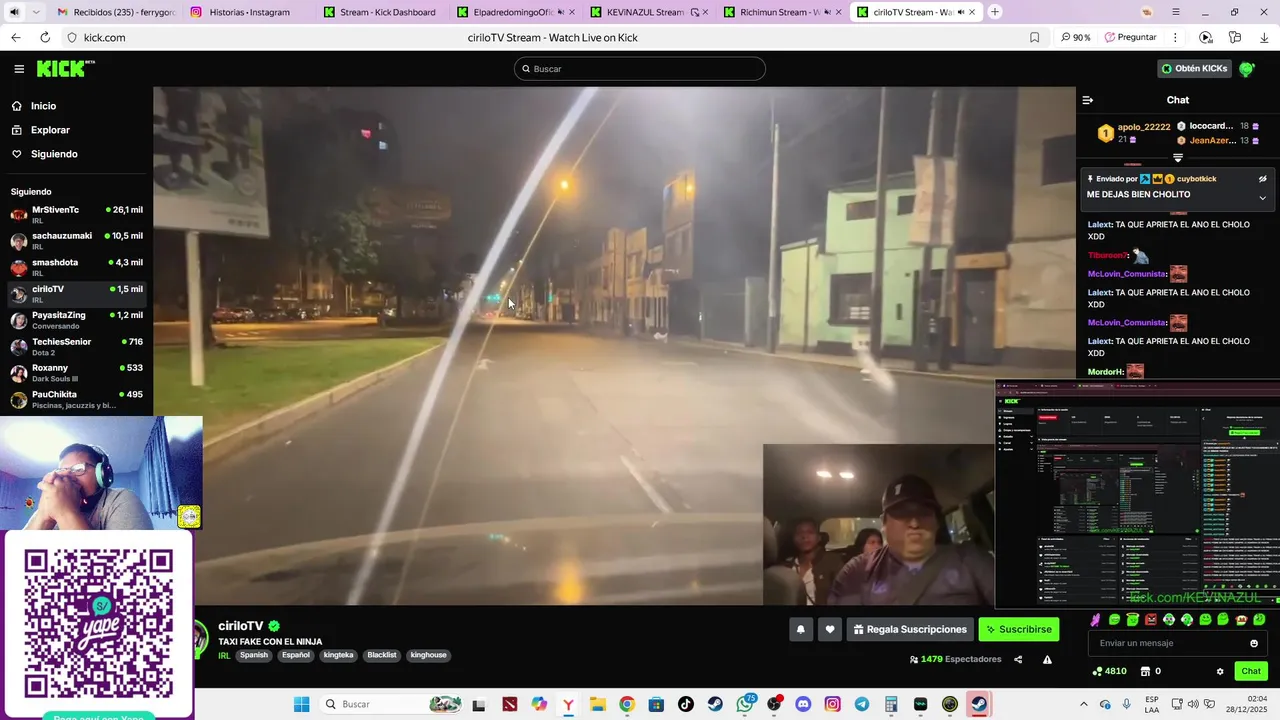The image size is (1280, 720).
Task: Mute the ElpadredomingoOfic tab audio
Action: [x=560, y=12]
